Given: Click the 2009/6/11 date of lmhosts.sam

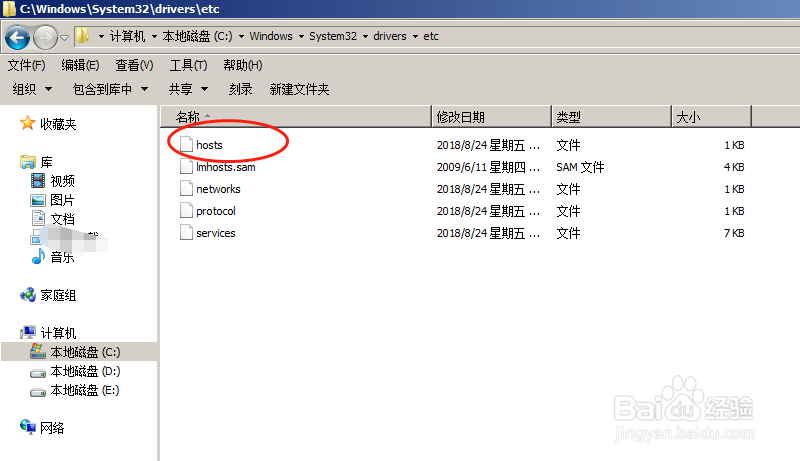Looking at the screenshot, I should 488,167.
